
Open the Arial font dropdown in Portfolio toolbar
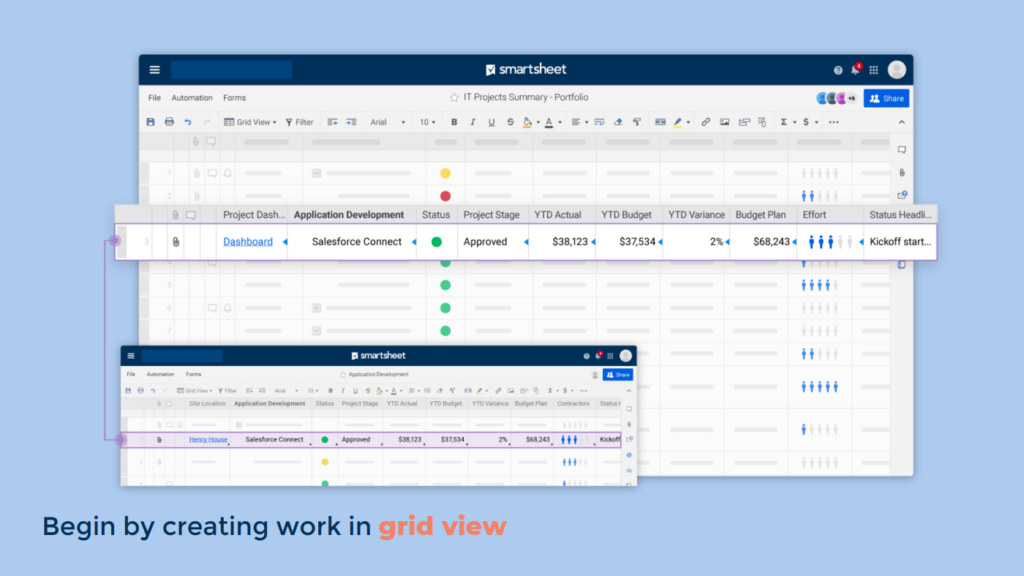tap(388, 122)
